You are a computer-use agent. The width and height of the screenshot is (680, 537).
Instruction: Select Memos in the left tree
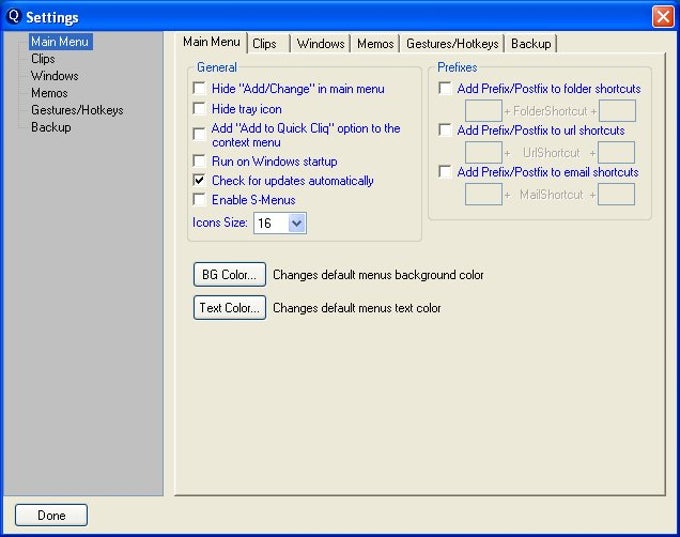coord(49,93)
